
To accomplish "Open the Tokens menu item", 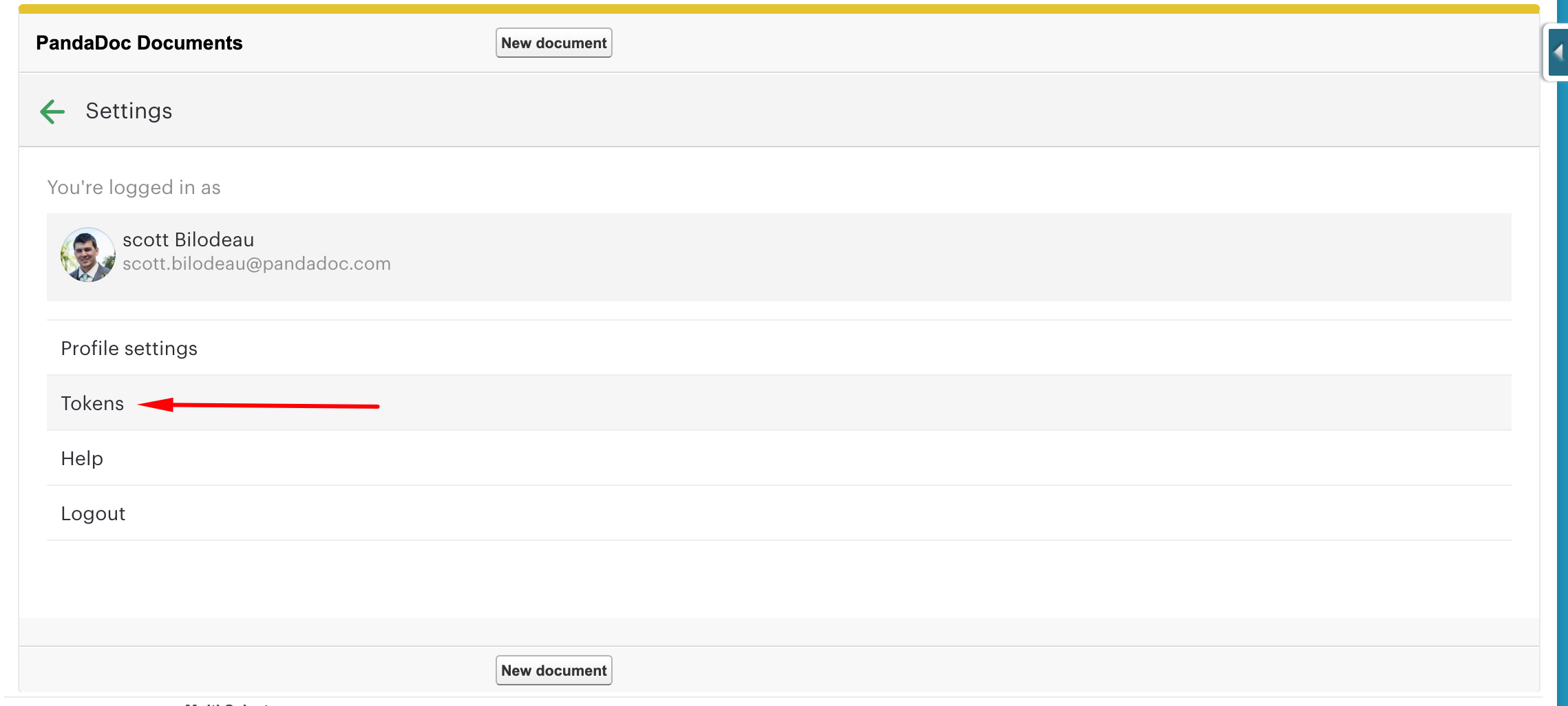I will pos(778,403).
